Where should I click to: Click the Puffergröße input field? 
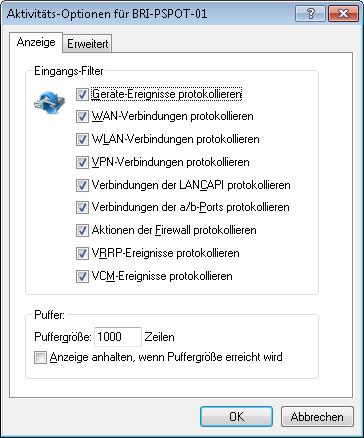118,337
